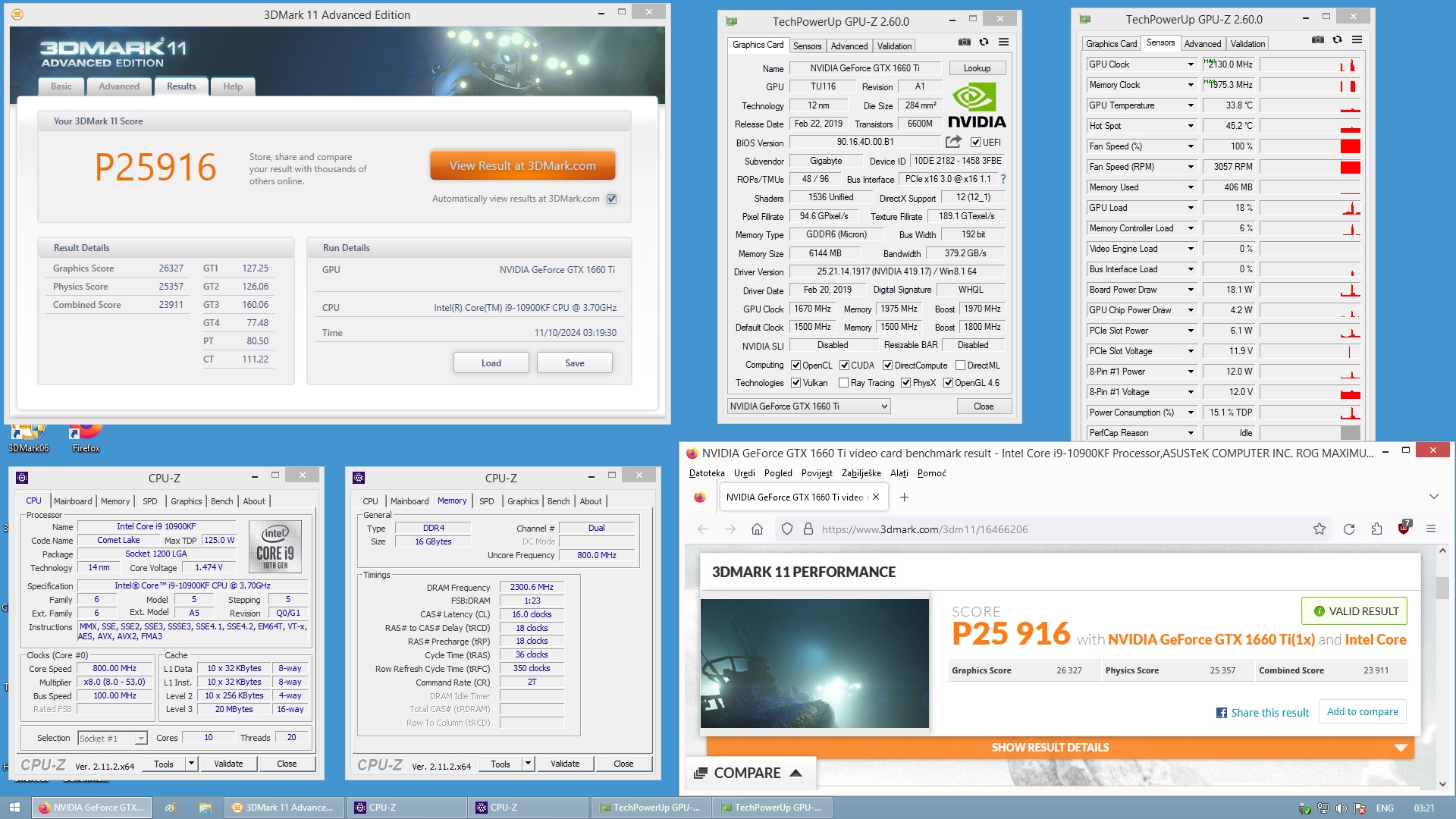This screenshot has height=819, width=1456.
Task: Click the Save button in 3DMark 11
Action: (575, 363)
